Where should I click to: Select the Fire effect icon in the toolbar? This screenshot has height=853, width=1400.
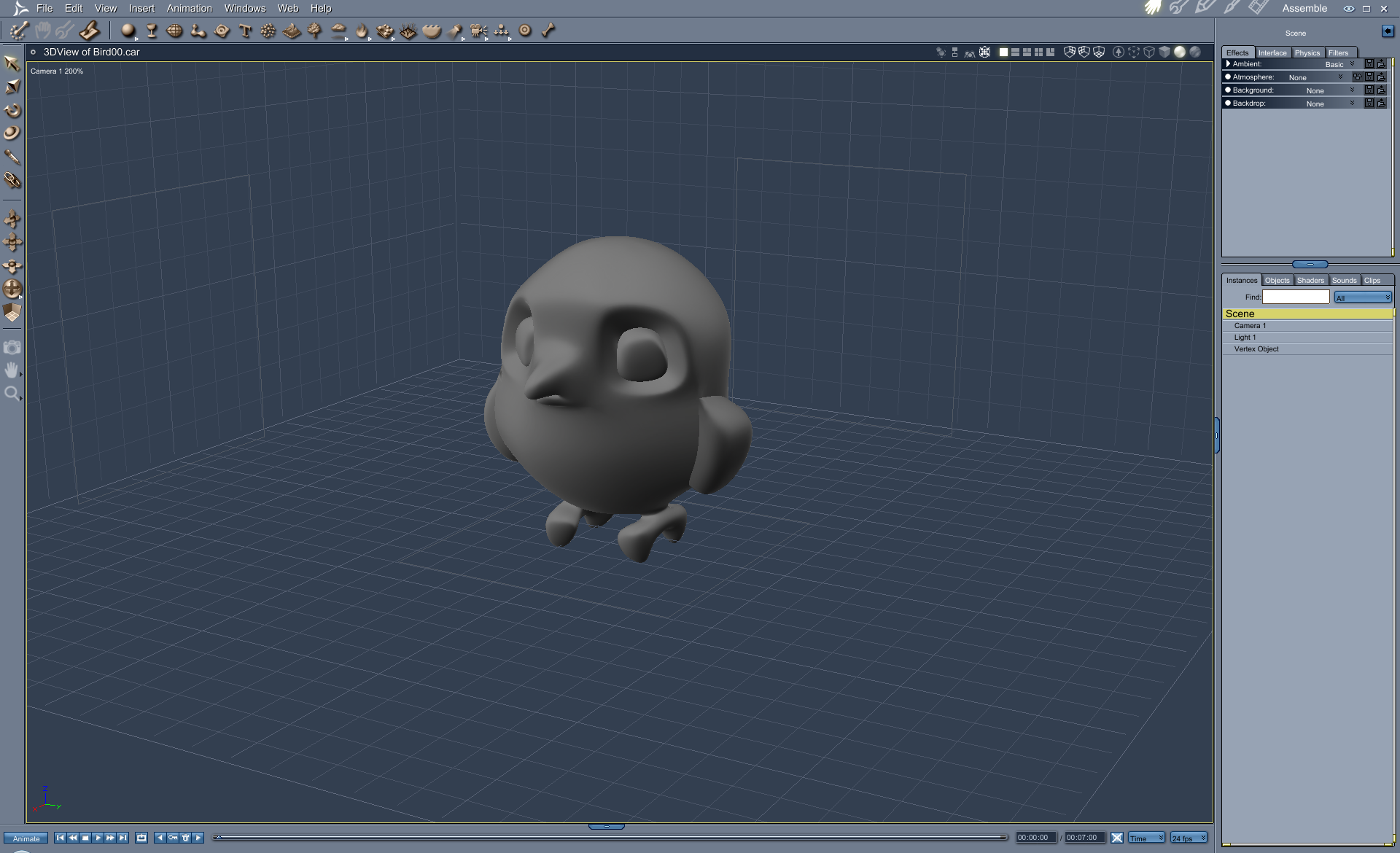pos(360,31)
